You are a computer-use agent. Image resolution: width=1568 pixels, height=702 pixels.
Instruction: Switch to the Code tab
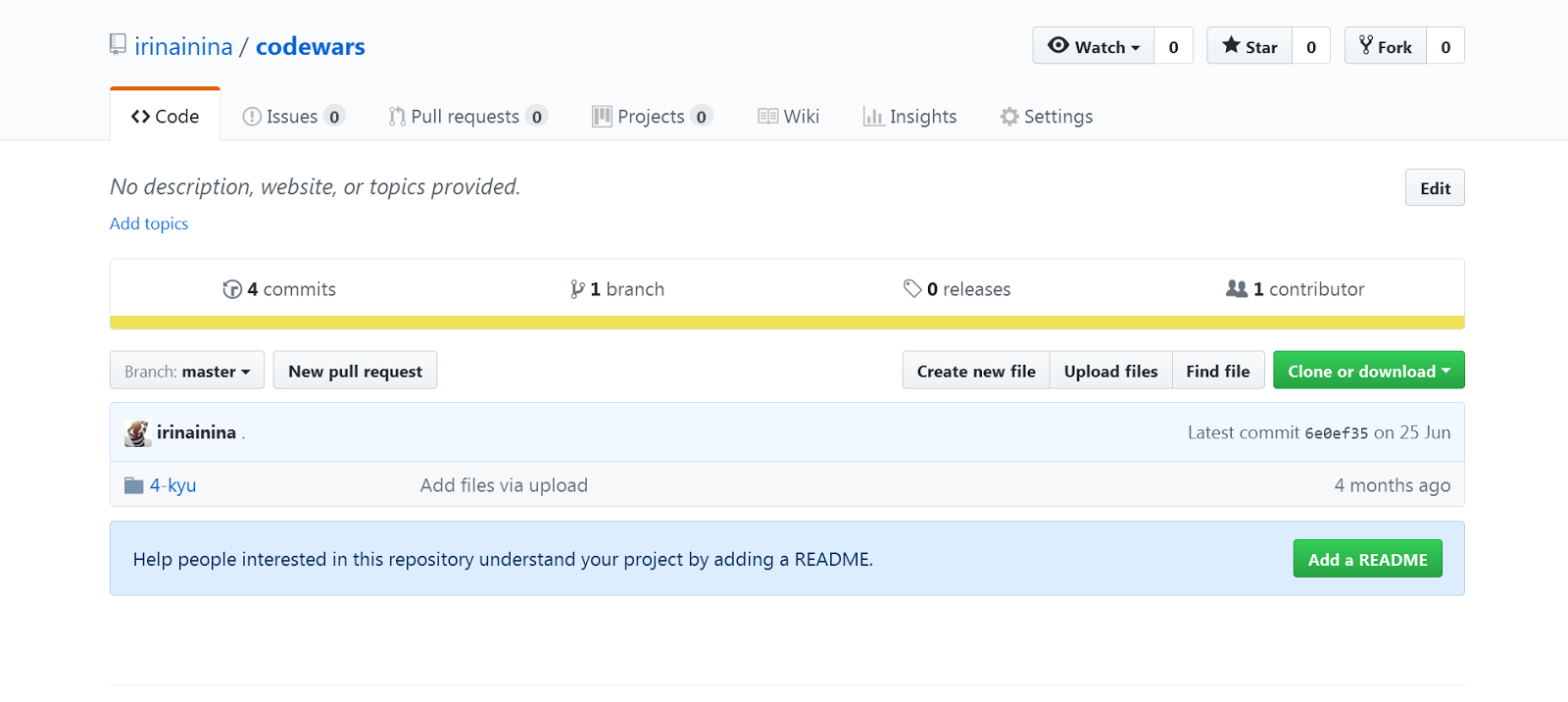[165, 116]
